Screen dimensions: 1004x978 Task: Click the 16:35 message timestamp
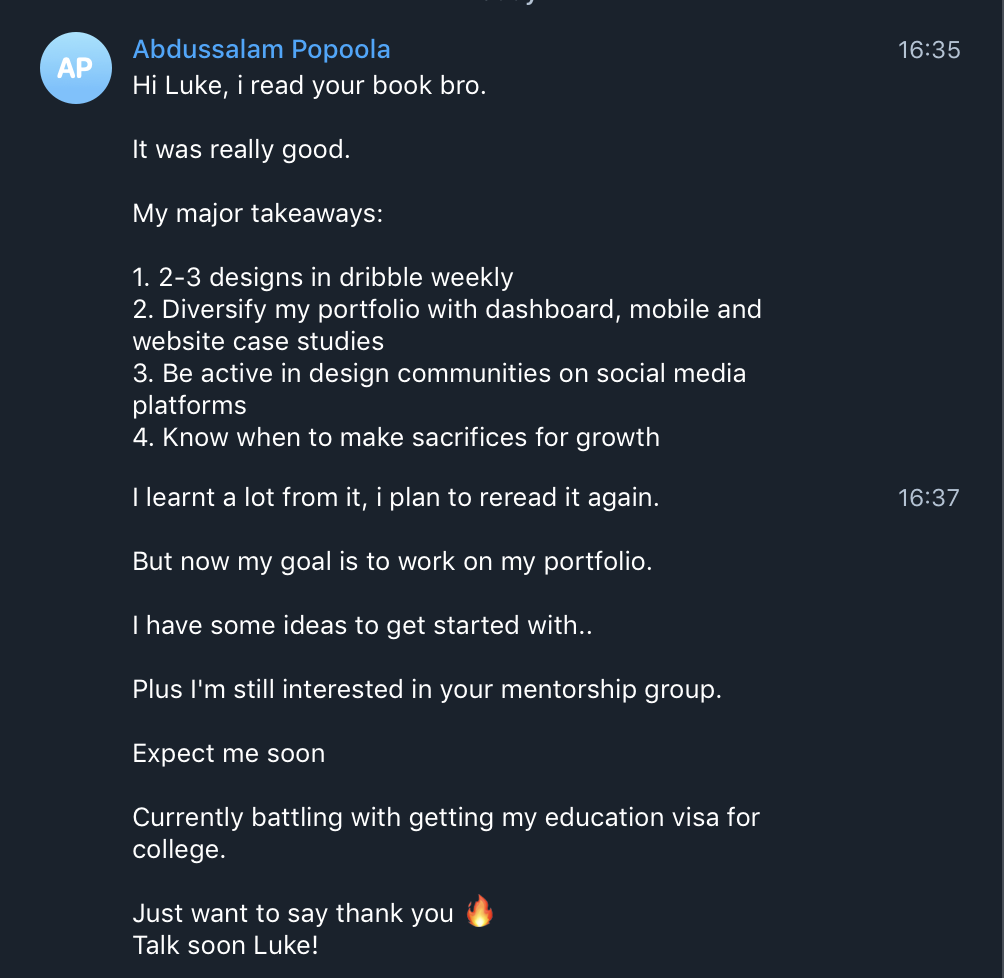point(929,50)
